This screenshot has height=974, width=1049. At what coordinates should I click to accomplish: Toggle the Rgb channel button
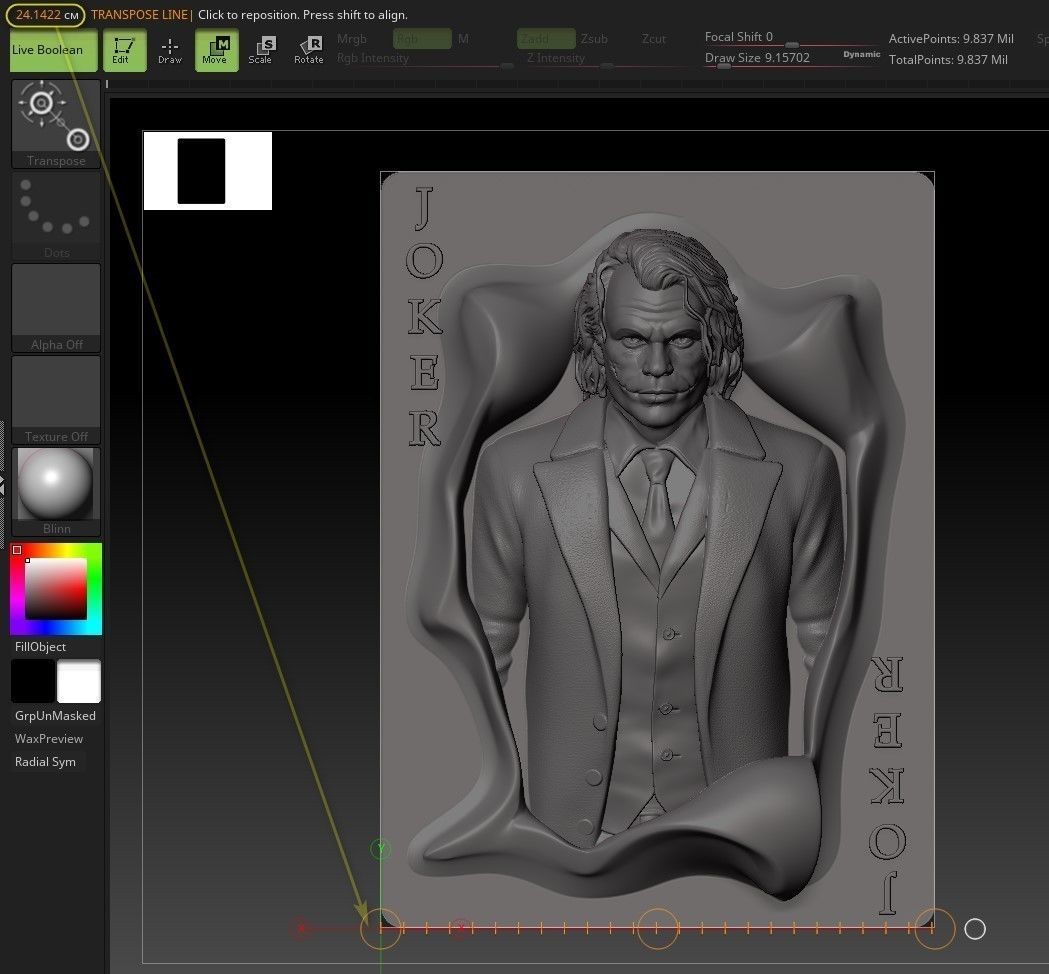point(421,39)
